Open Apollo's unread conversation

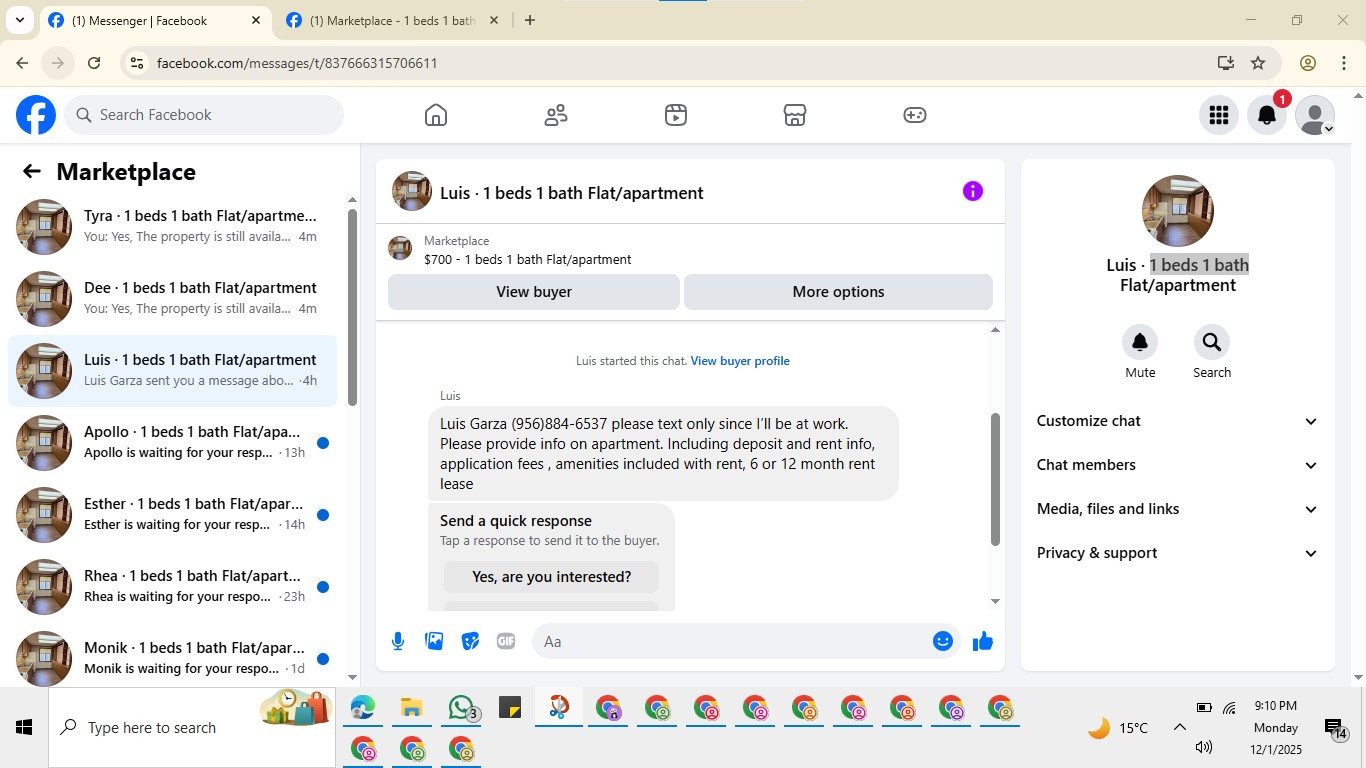tap(172, 443)
